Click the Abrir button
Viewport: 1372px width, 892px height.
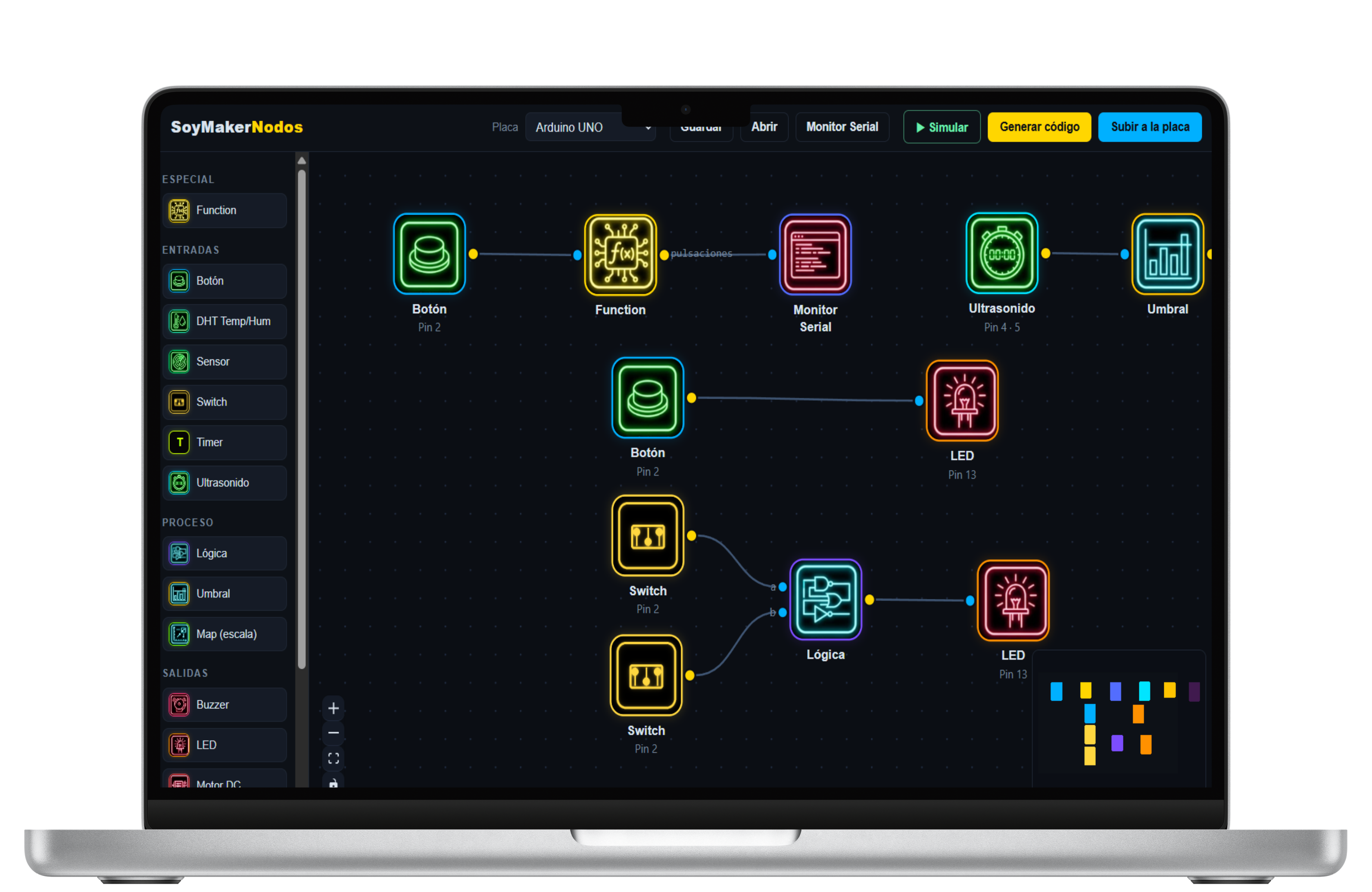point(764,127)
